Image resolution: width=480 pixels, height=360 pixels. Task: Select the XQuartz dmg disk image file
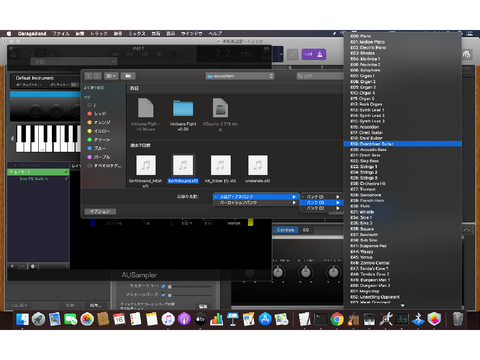click(x=220, y=107)
